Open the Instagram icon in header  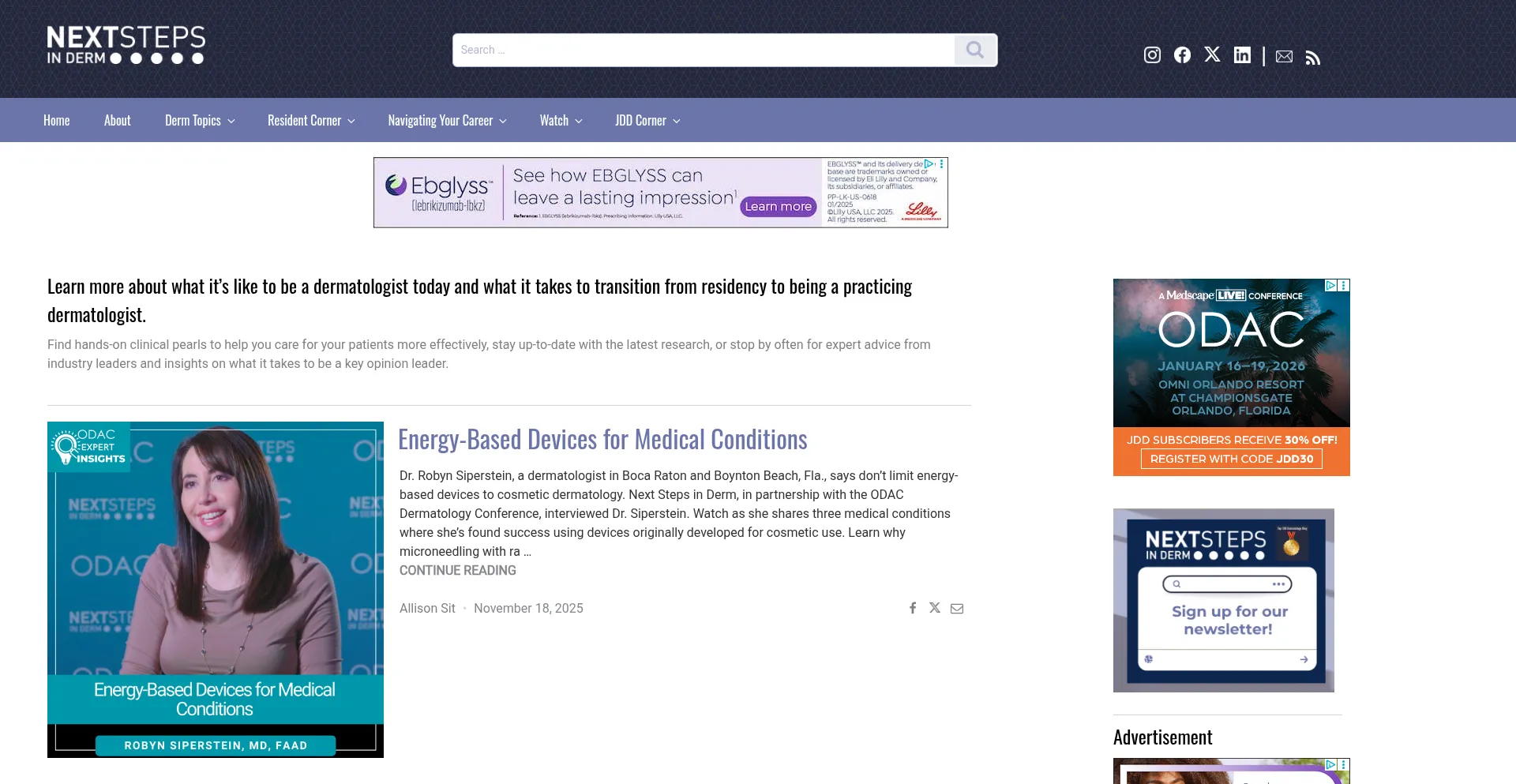click(x=1152, y=55)
